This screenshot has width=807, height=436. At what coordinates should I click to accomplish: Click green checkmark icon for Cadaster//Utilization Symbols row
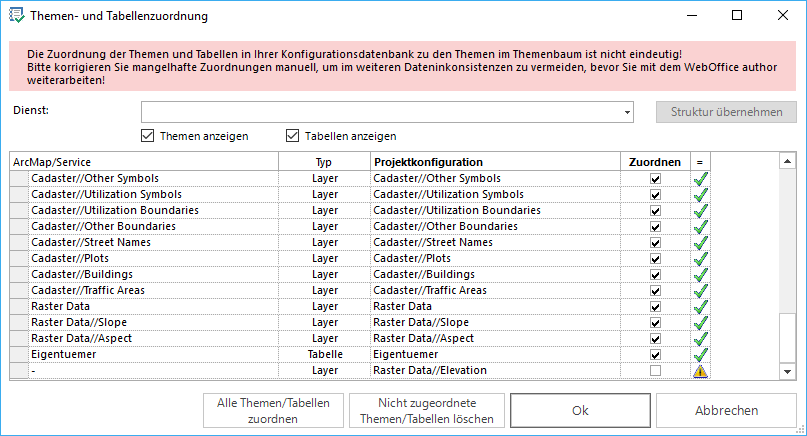[x=700, y=195]
